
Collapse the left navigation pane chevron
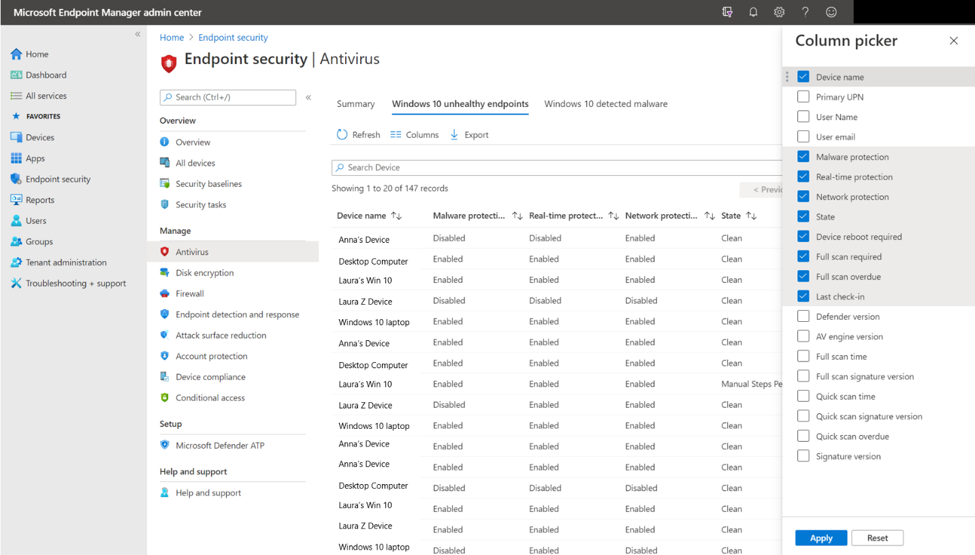(137, 34)
